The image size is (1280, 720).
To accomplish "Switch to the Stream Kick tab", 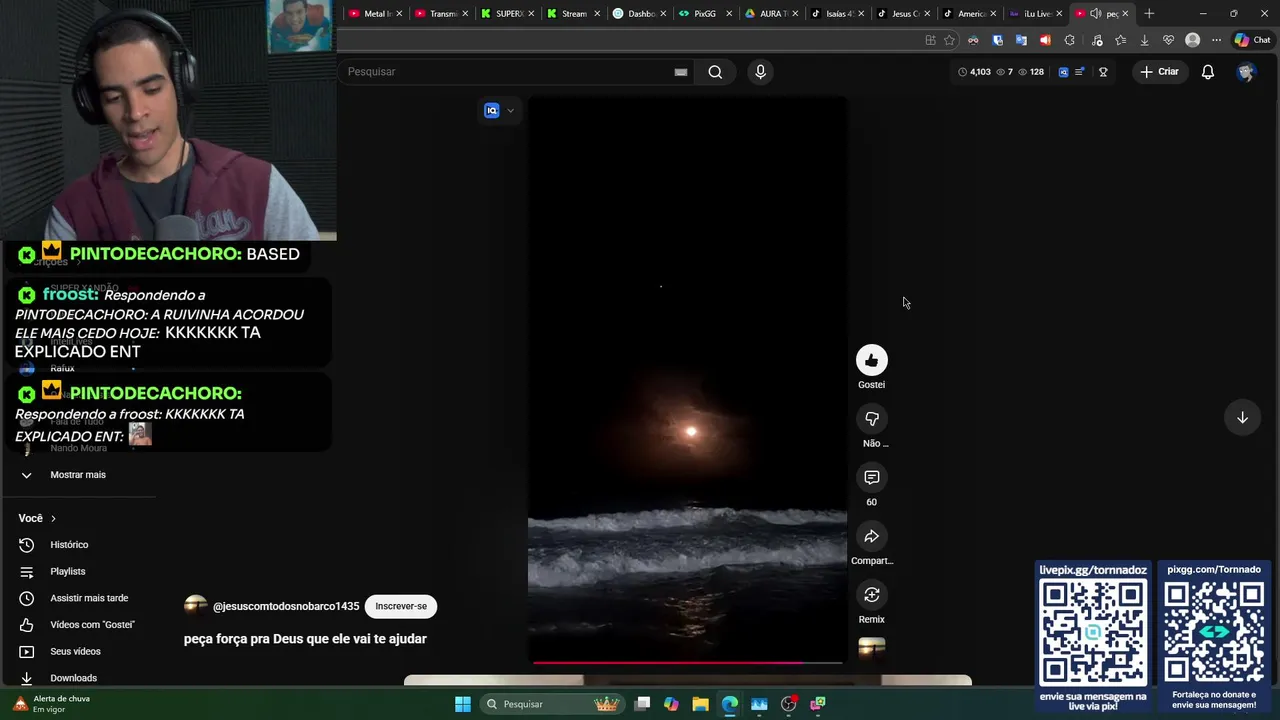I will tap(574, 14).
